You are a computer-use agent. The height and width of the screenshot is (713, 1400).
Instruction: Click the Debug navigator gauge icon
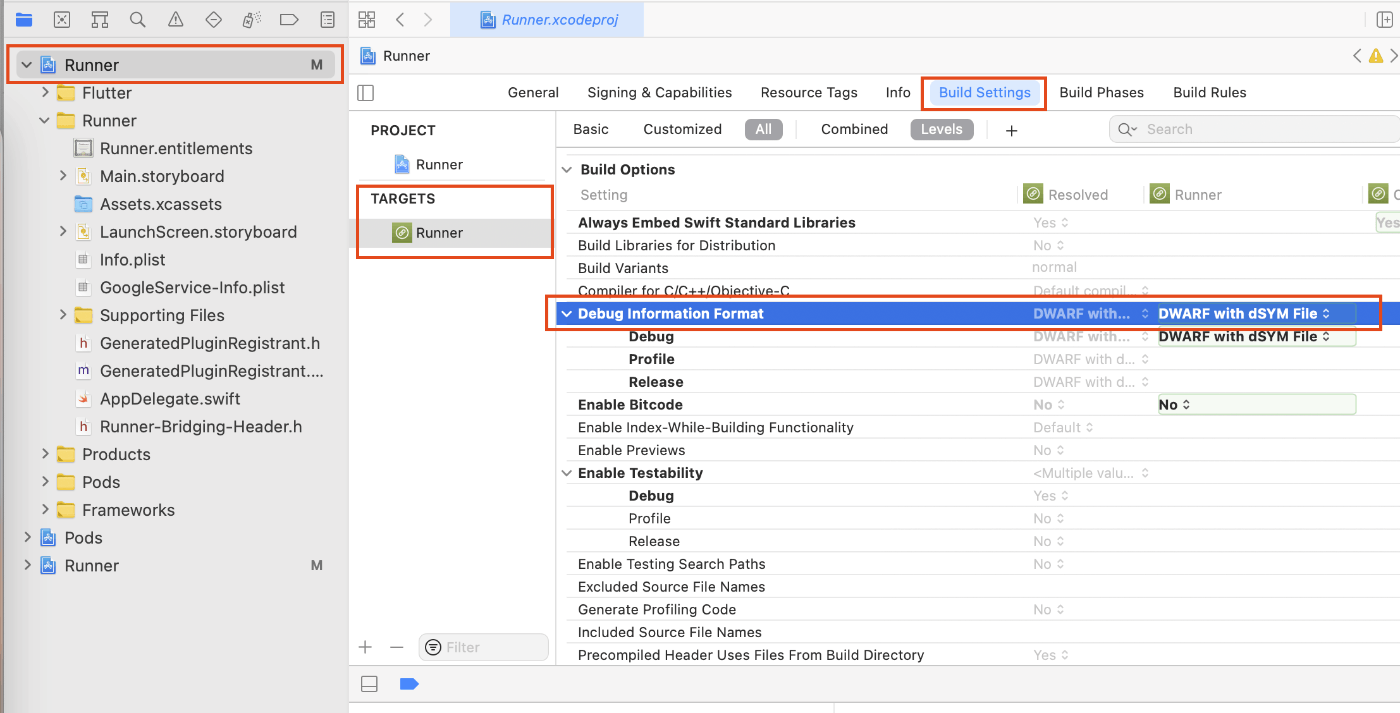[x=250, y=19]
